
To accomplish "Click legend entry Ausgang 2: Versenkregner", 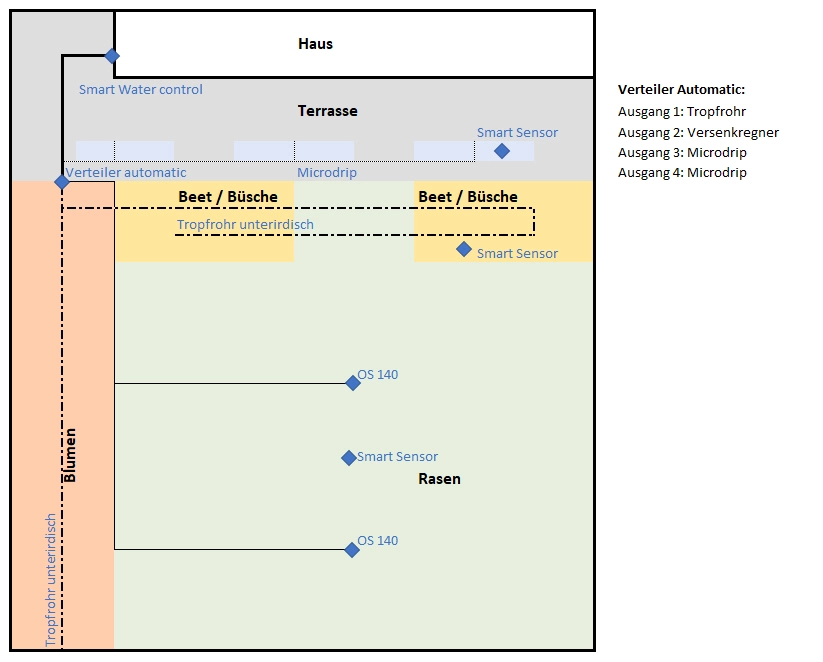I will click(698, 132).
